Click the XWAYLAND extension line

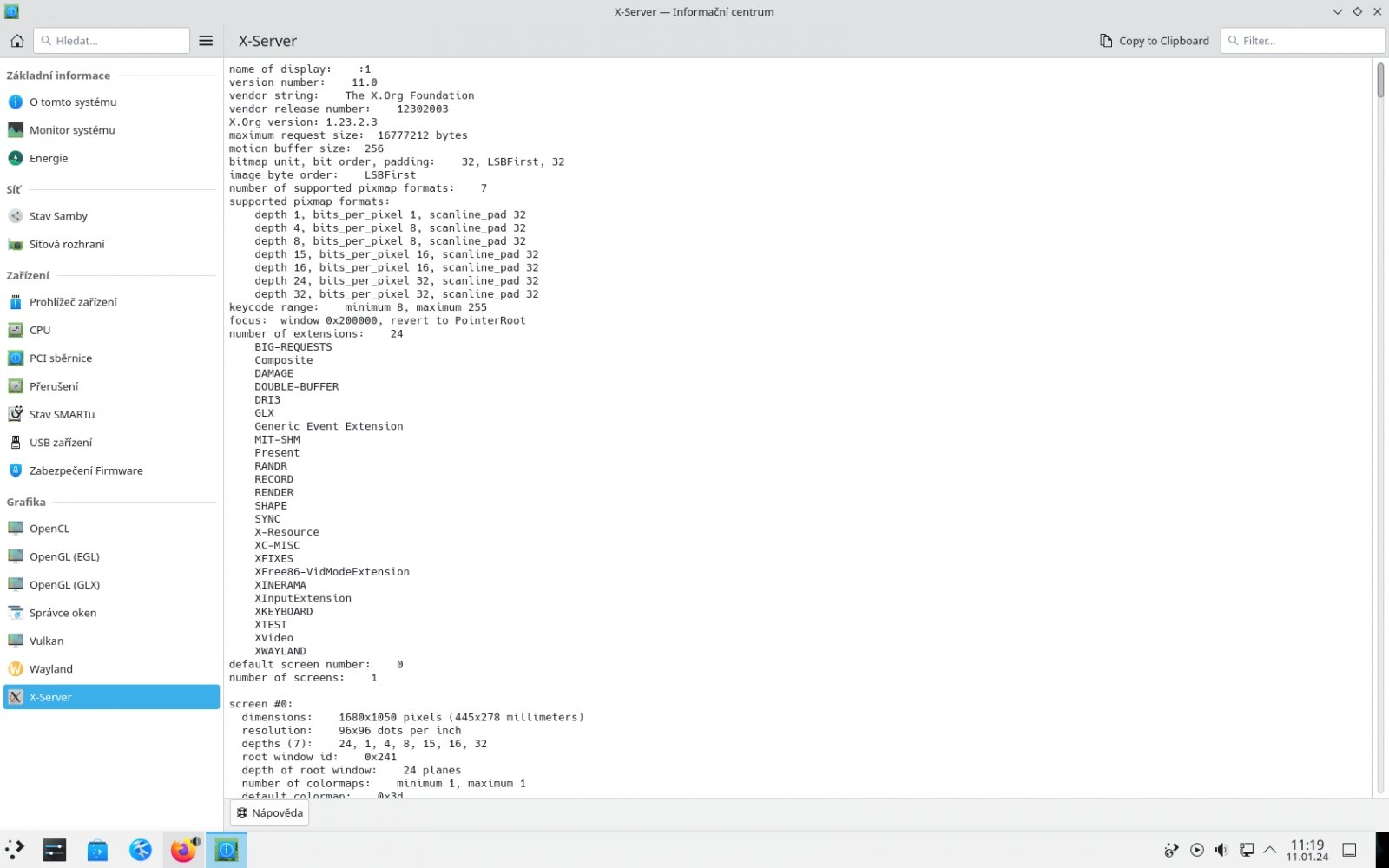tap(280, 651)
